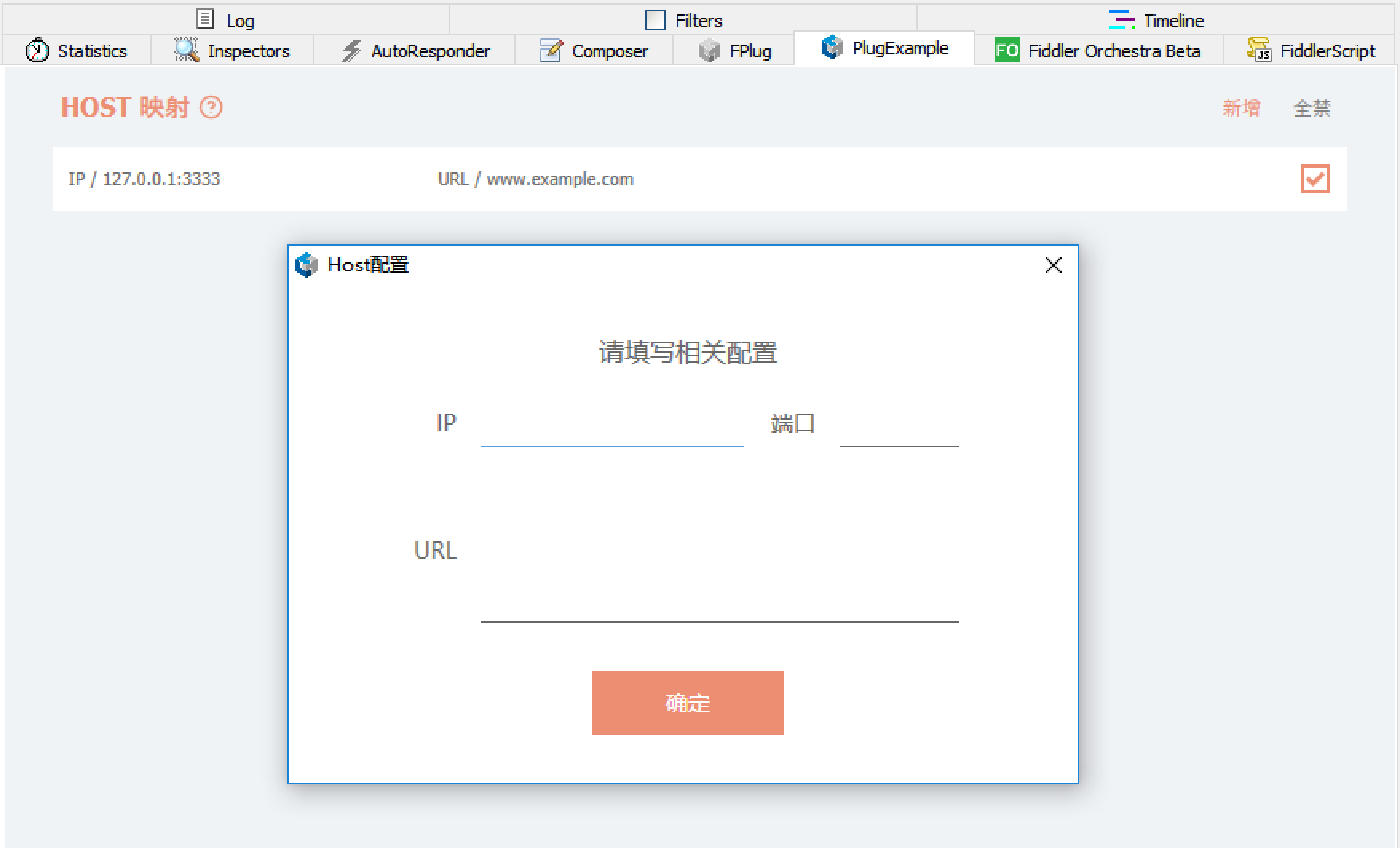Screen dimensions: 1400x848
Task: Switch to the FPlug tab
Action: (x=734, y=50)
